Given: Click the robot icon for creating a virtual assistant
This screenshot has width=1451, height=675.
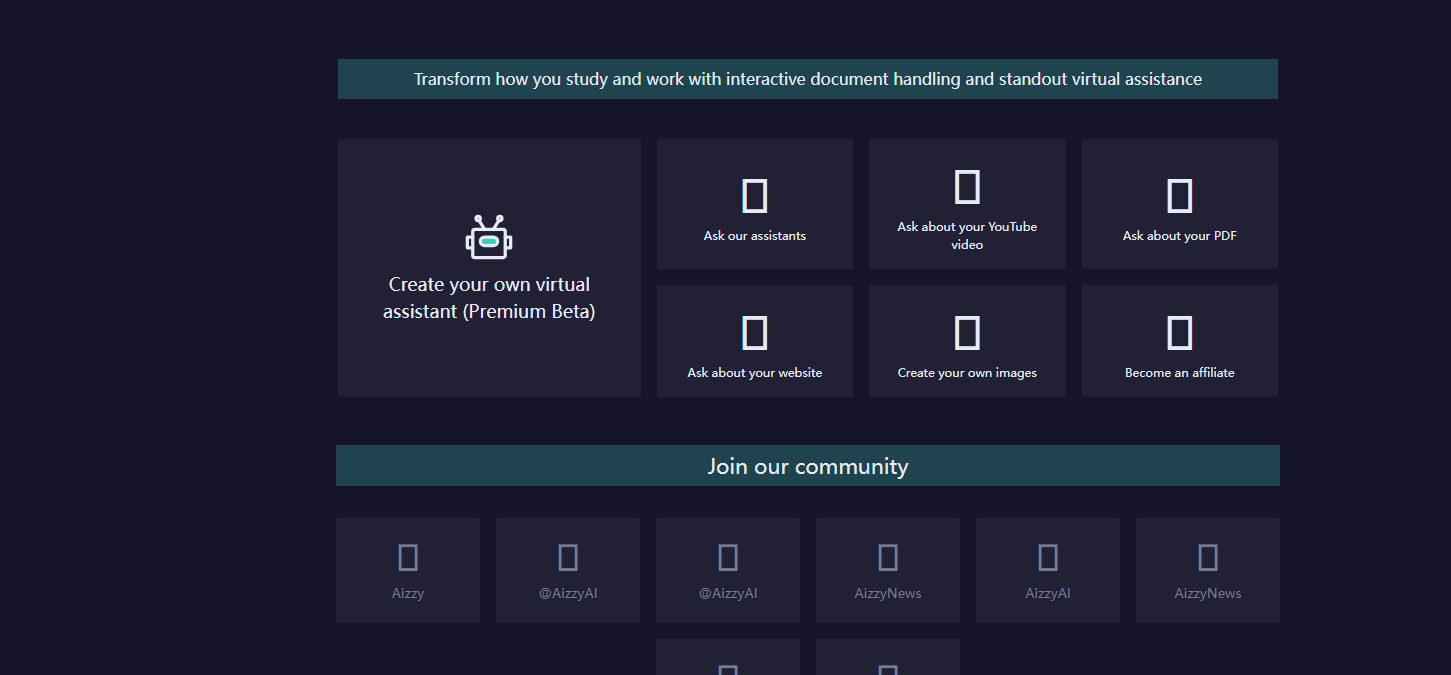Looking at the screenshot, I should pos(489,237).
